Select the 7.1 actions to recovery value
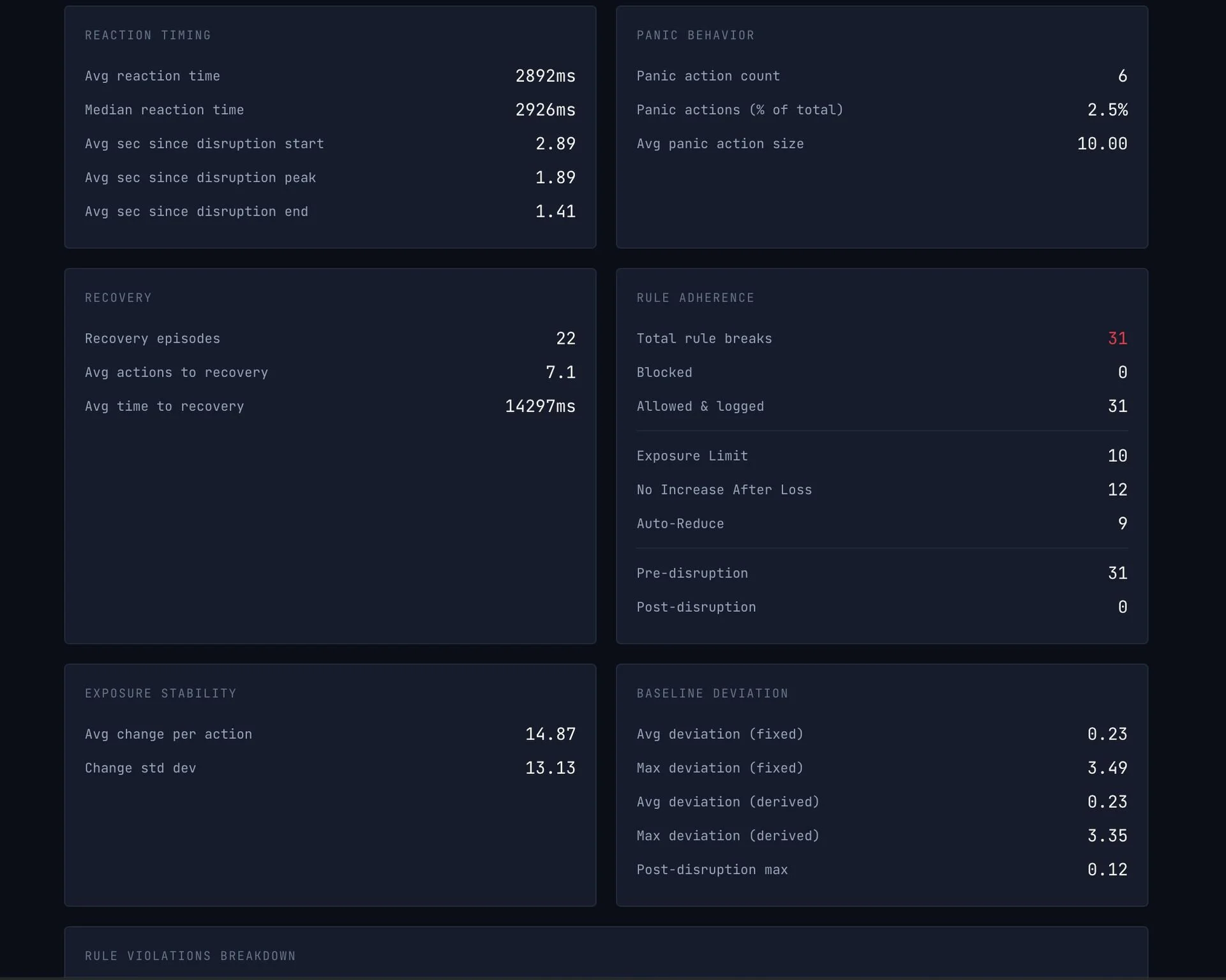This screenshot has height=980, width=1226. tap(560, 373)
